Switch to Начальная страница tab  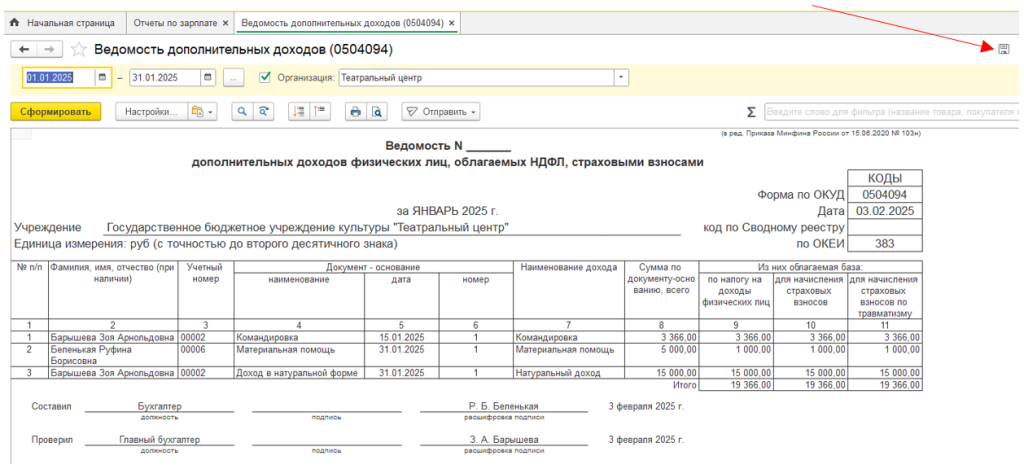pos(63,23)
